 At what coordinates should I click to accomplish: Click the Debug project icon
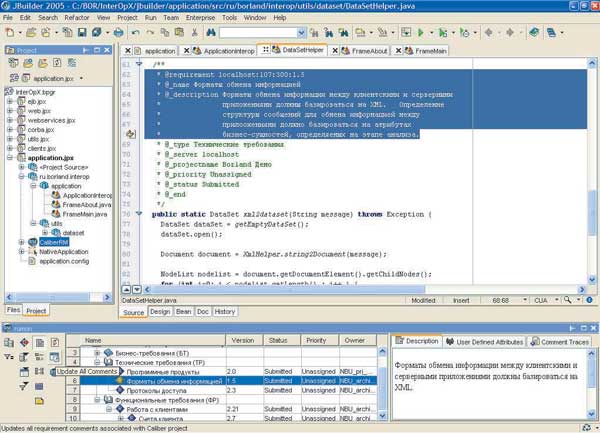tap(443, 33)
